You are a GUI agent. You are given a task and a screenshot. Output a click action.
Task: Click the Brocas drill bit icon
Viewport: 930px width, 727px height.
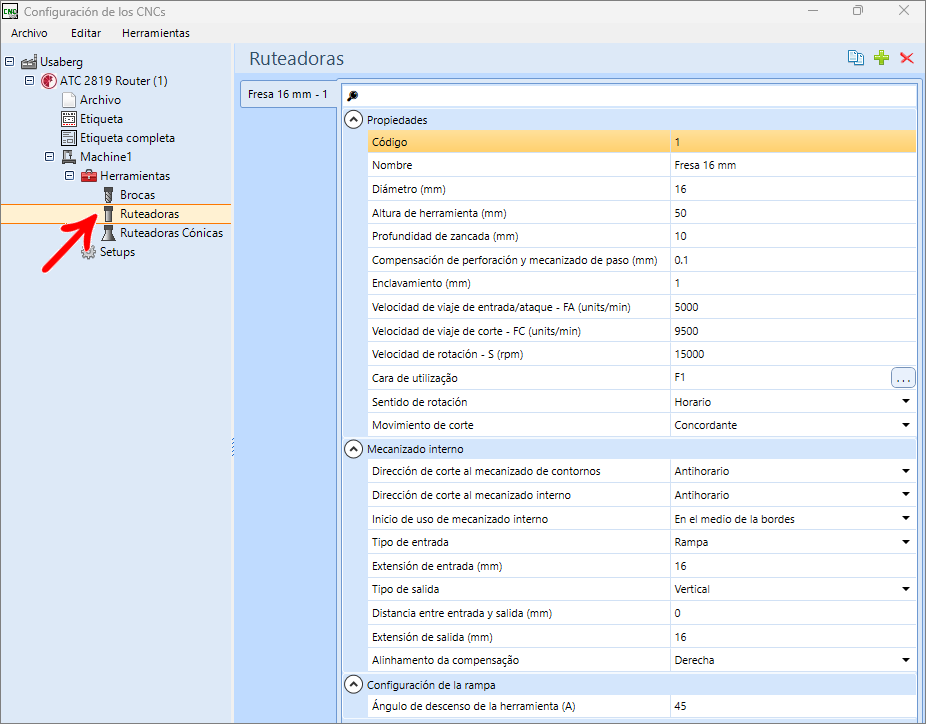[x=109, y=195]
